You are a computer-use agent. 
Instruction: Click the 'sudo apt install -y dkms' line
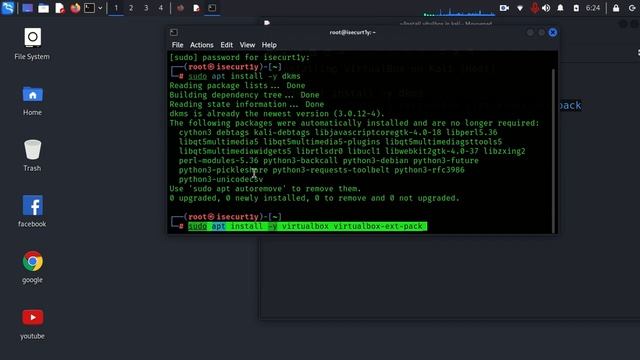point(244,76)
